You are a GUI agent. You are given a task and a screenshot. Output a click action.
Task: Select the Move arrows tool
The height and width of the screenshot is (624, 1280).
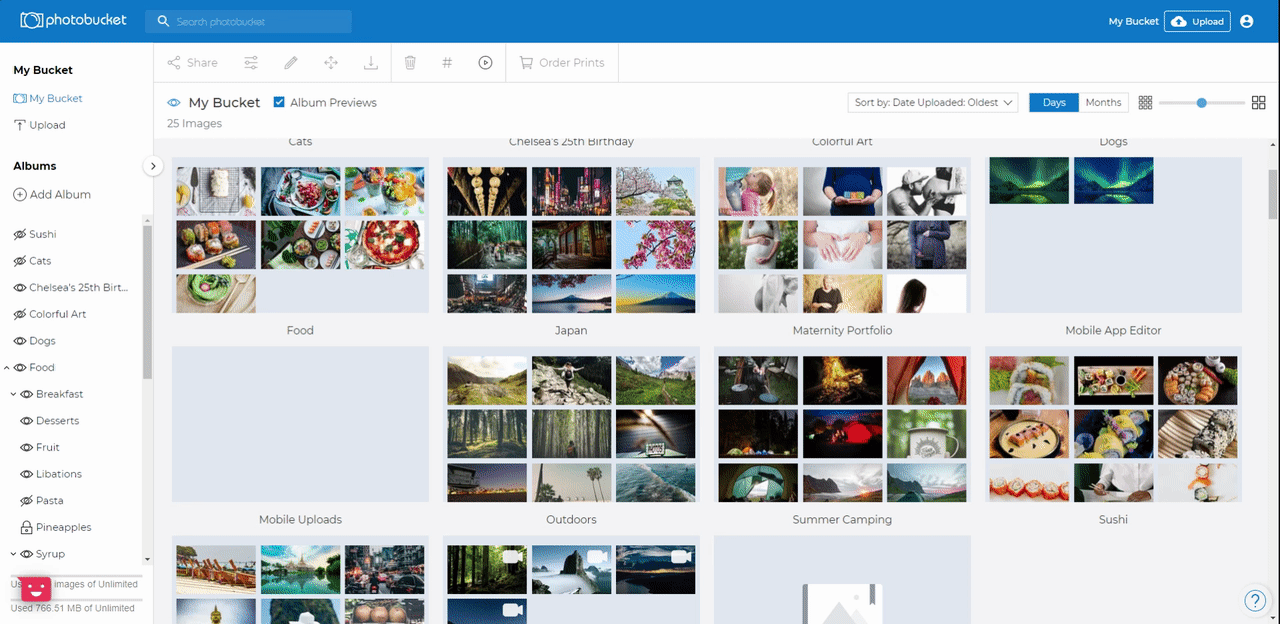click(331, 63)
